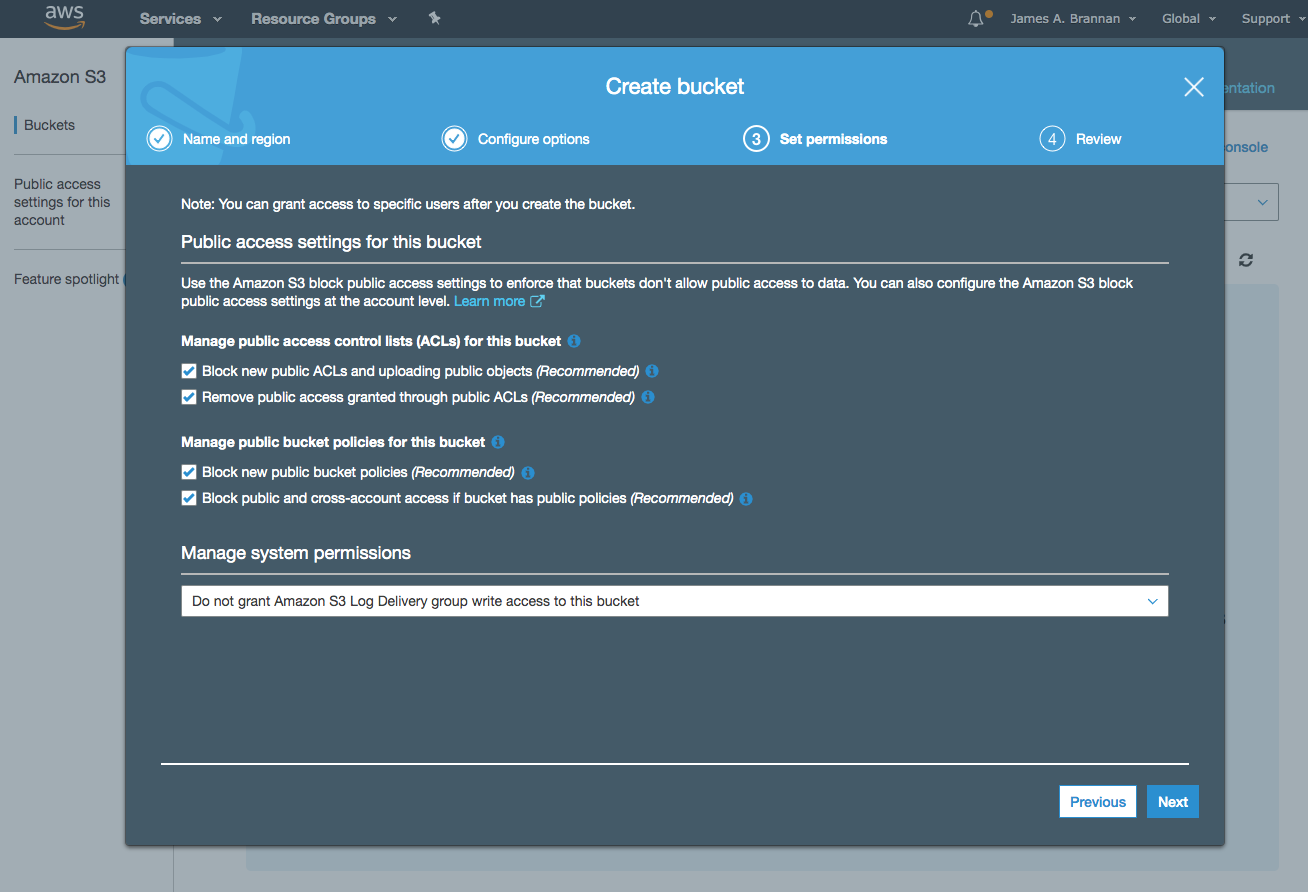Viewport: 1308px width, 892px height.
Task: Uncheck Remove public access granted through public ACLs
Action: (x=189, y=397)
